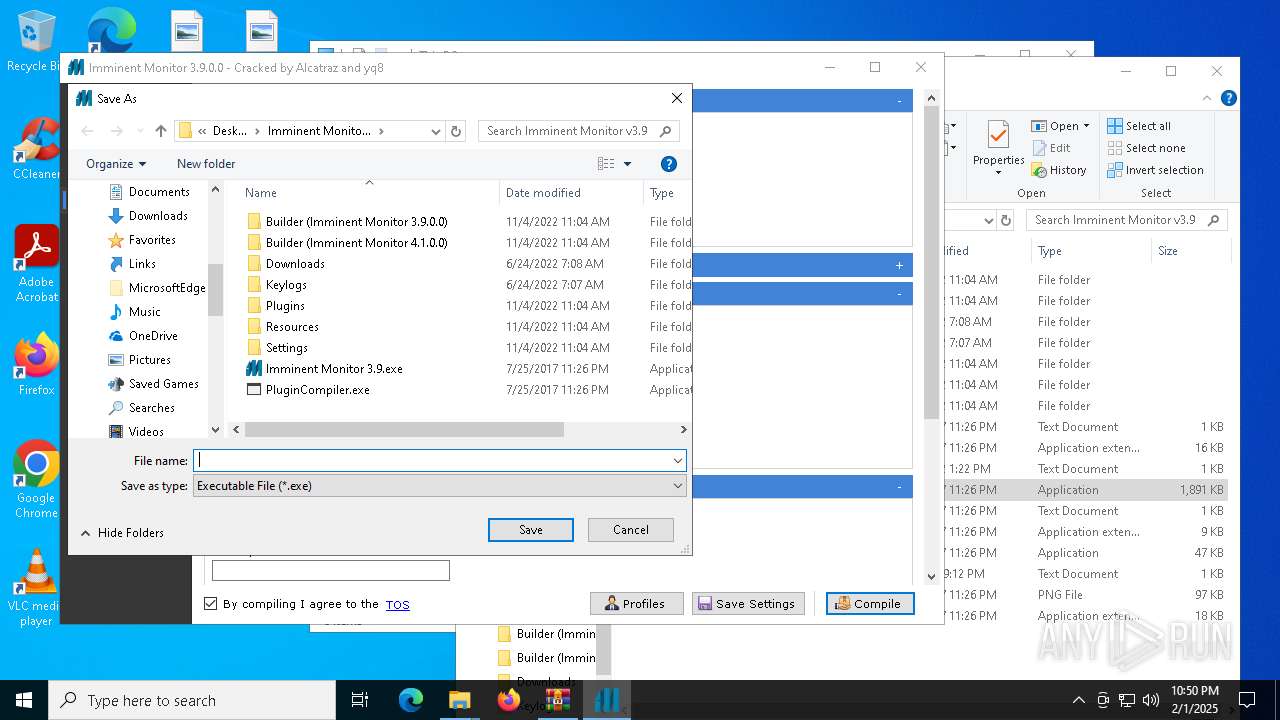Expand the address bar path dropdown
The height and width of the screenshot is (720, 1280).
click(x=435, y=131)
